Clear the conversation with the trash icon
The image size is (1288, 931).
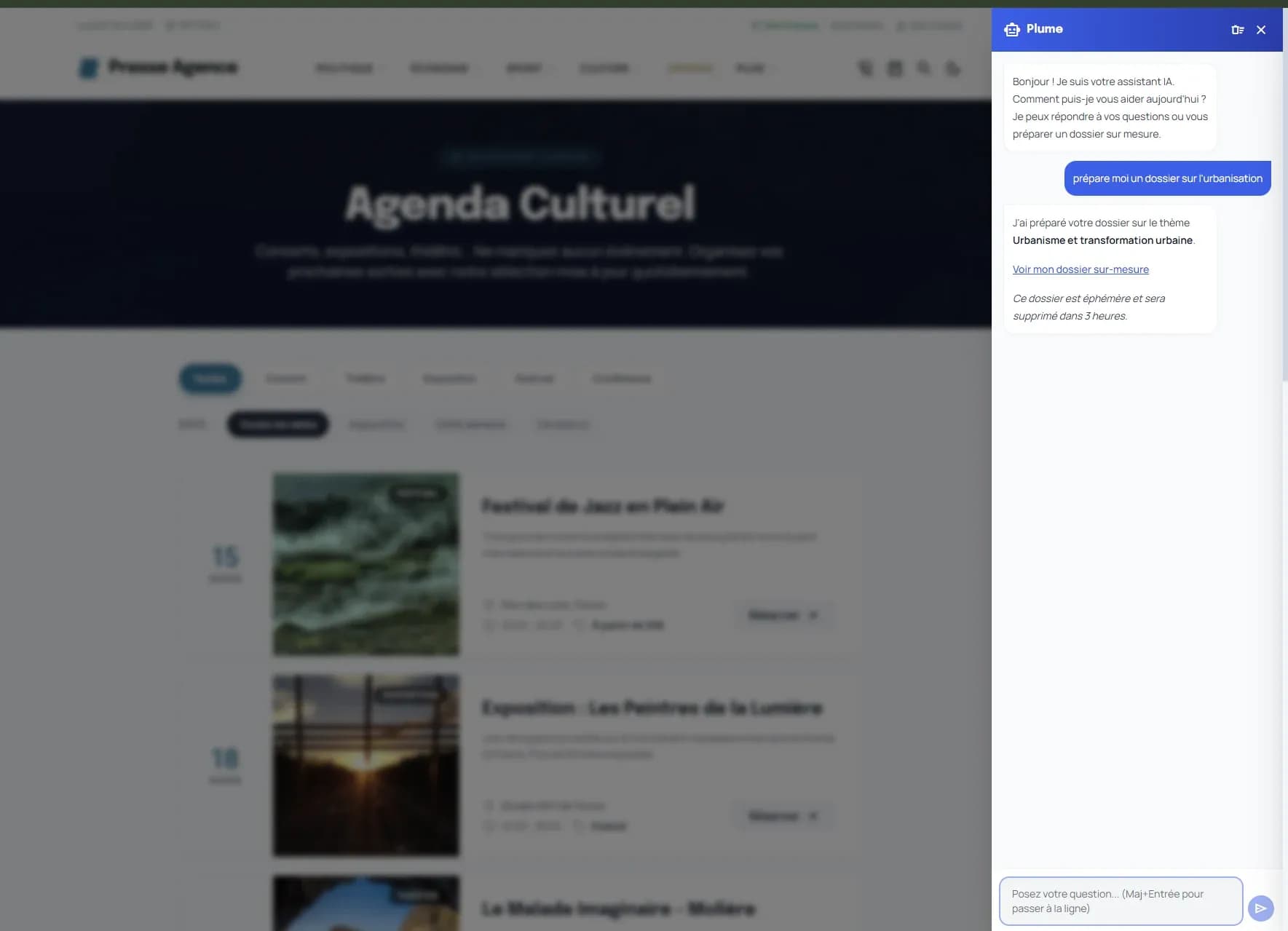tap(1237, 30)
